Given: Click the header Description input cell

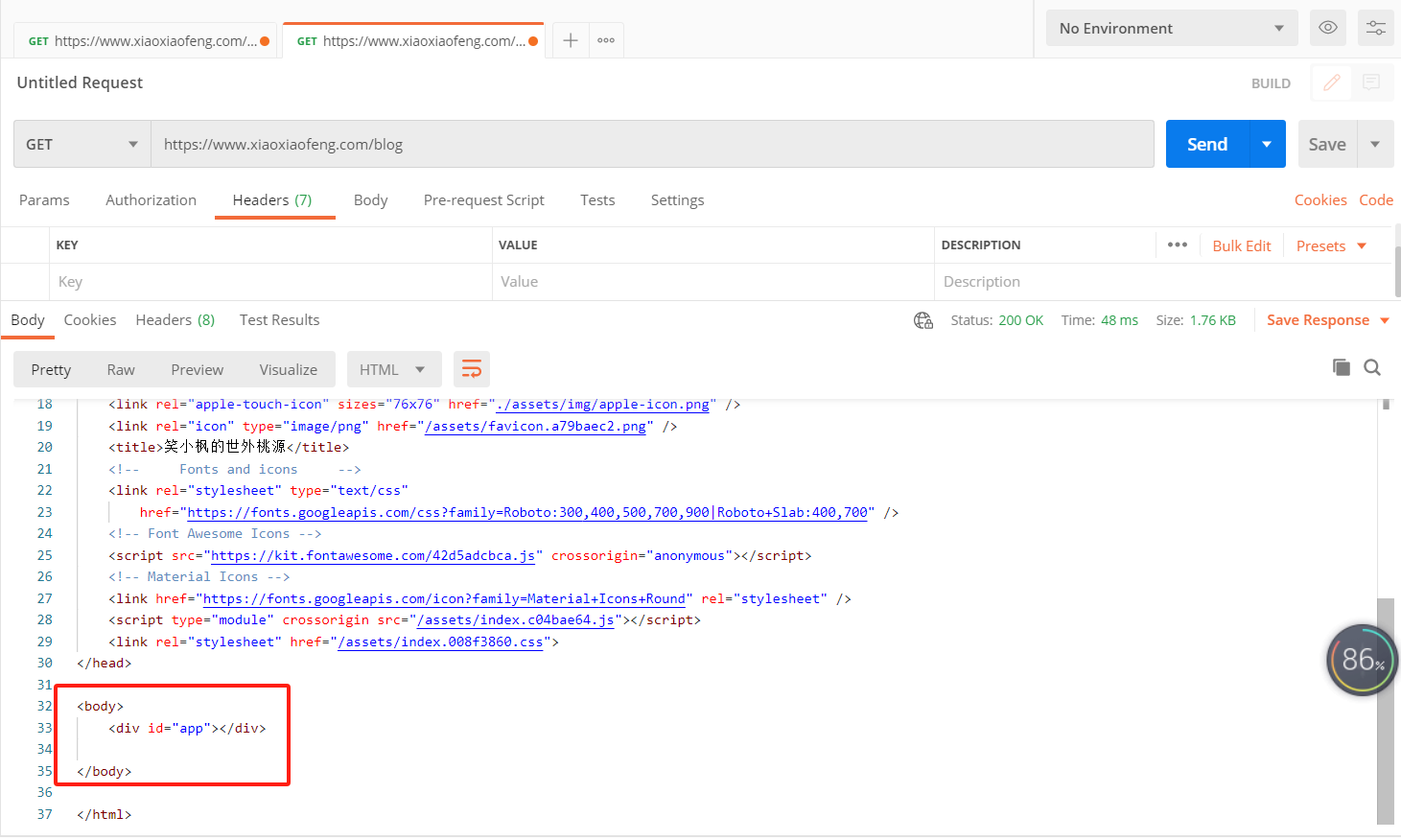Looking at the screenshot, I should [x=1162, y=282].
